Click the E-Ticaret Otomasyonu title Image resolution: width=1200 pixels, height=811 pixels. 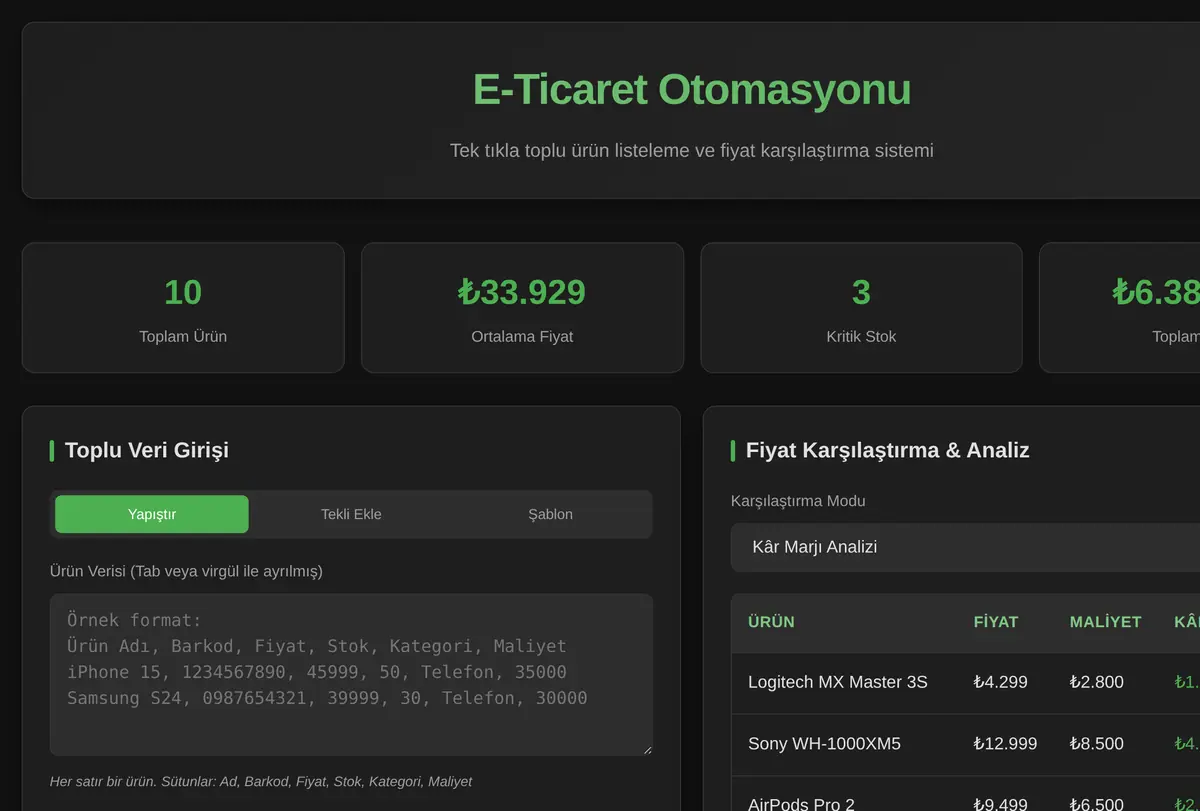692,89
